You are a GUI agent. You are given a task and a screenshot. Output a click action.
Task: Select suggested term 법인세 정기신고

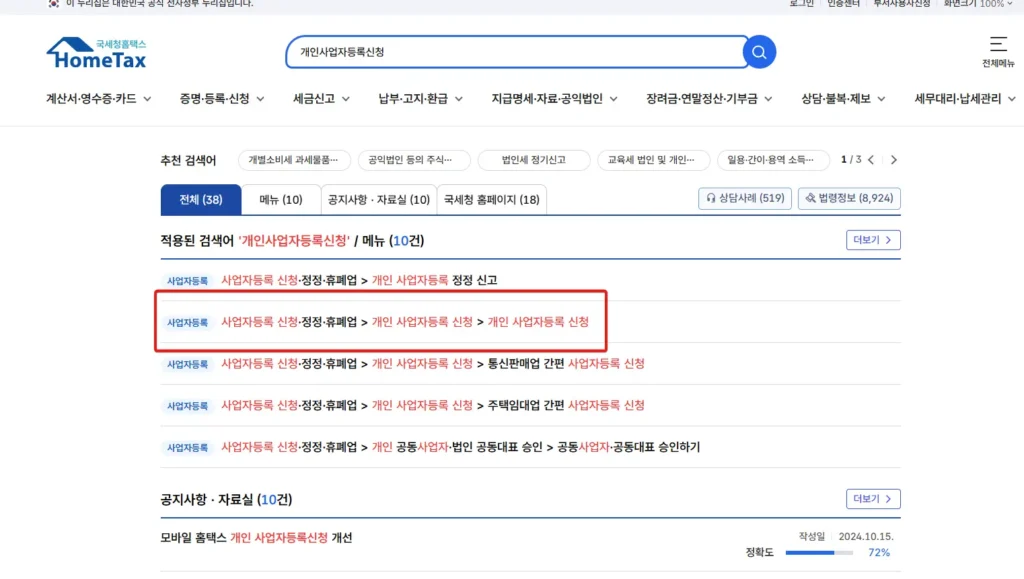coord(534,160)
